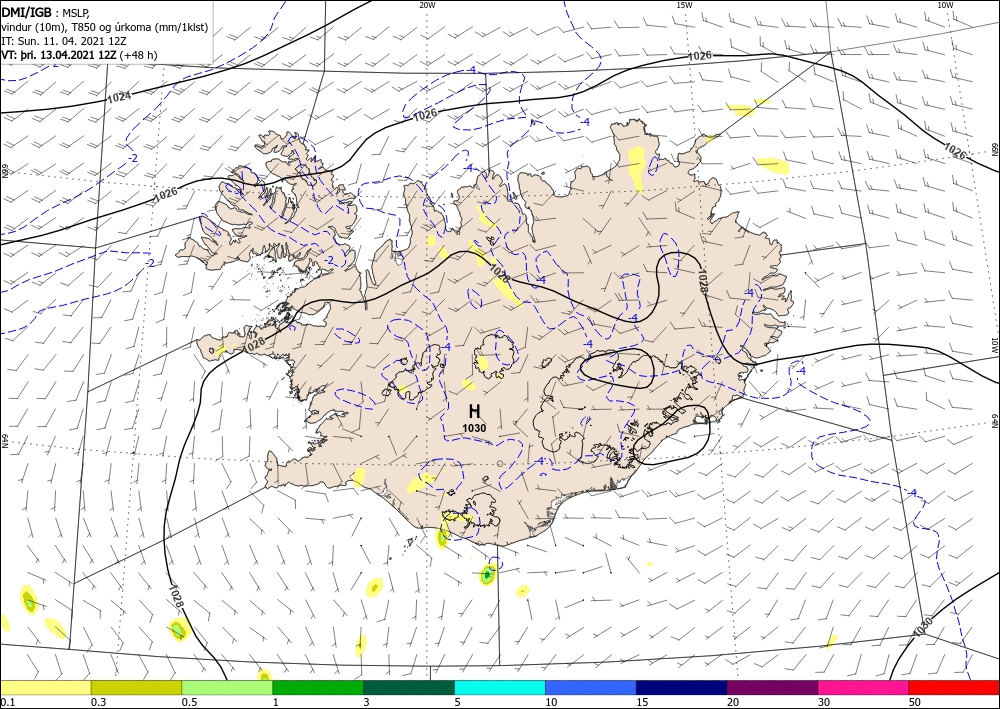
Task: Click the 1028 isobar label near Snæfellsnes peninsula
Action: pyautogui.click(x=254, y=343)
